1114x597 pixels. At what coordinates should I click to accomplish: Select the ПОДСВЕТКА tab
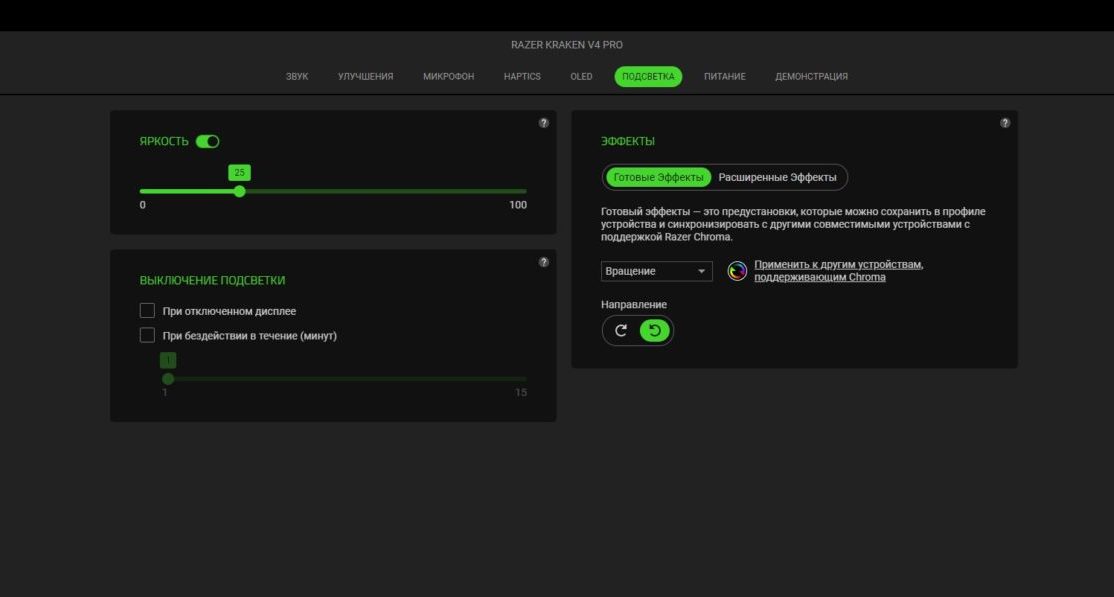648,77
